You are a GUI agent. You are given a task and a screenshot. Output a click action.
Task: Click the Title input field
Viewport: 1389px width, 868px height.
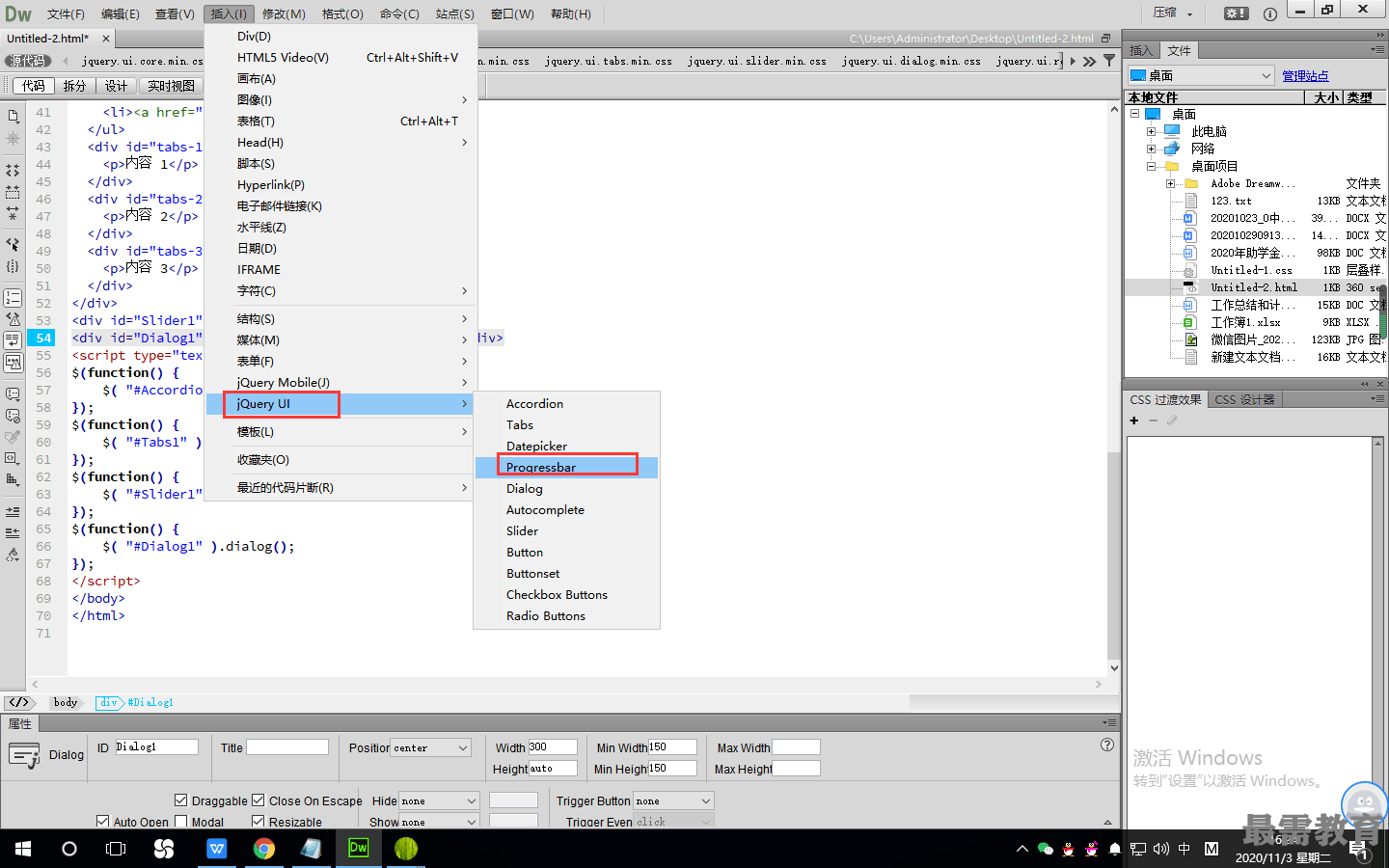tap(287, 746)
